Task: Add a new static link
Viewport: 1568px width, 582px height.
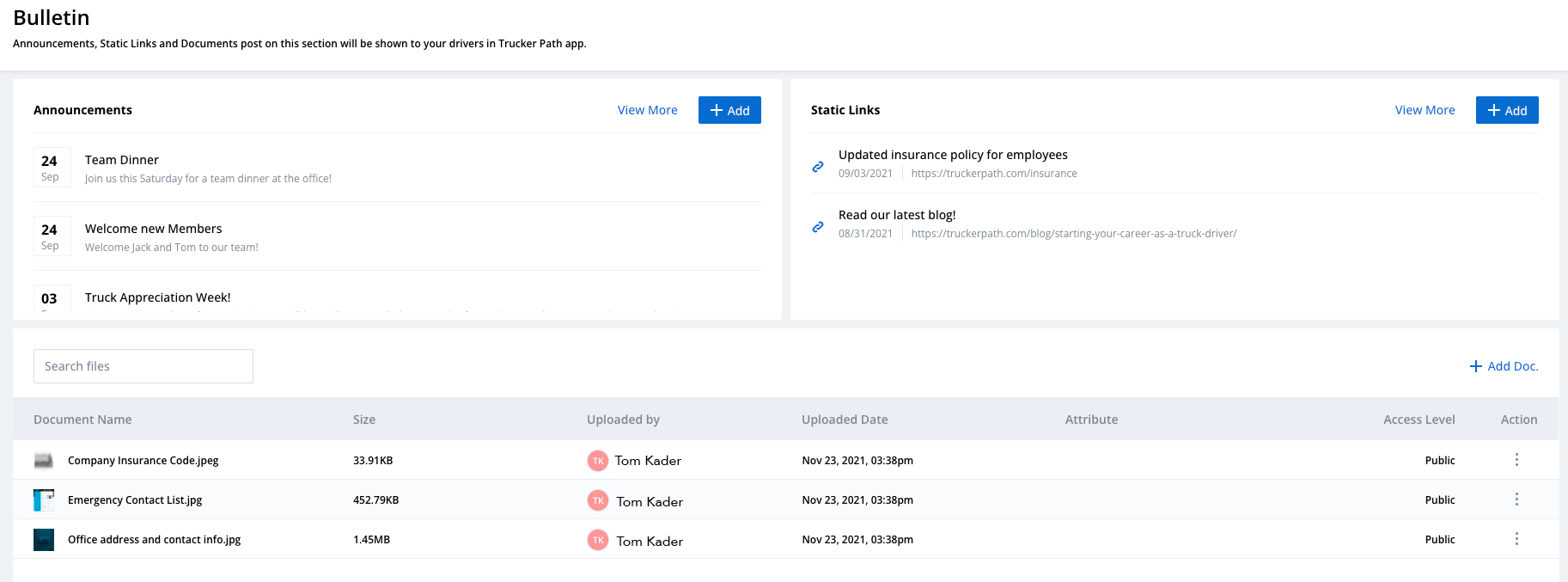Action: coord(1507,110)
